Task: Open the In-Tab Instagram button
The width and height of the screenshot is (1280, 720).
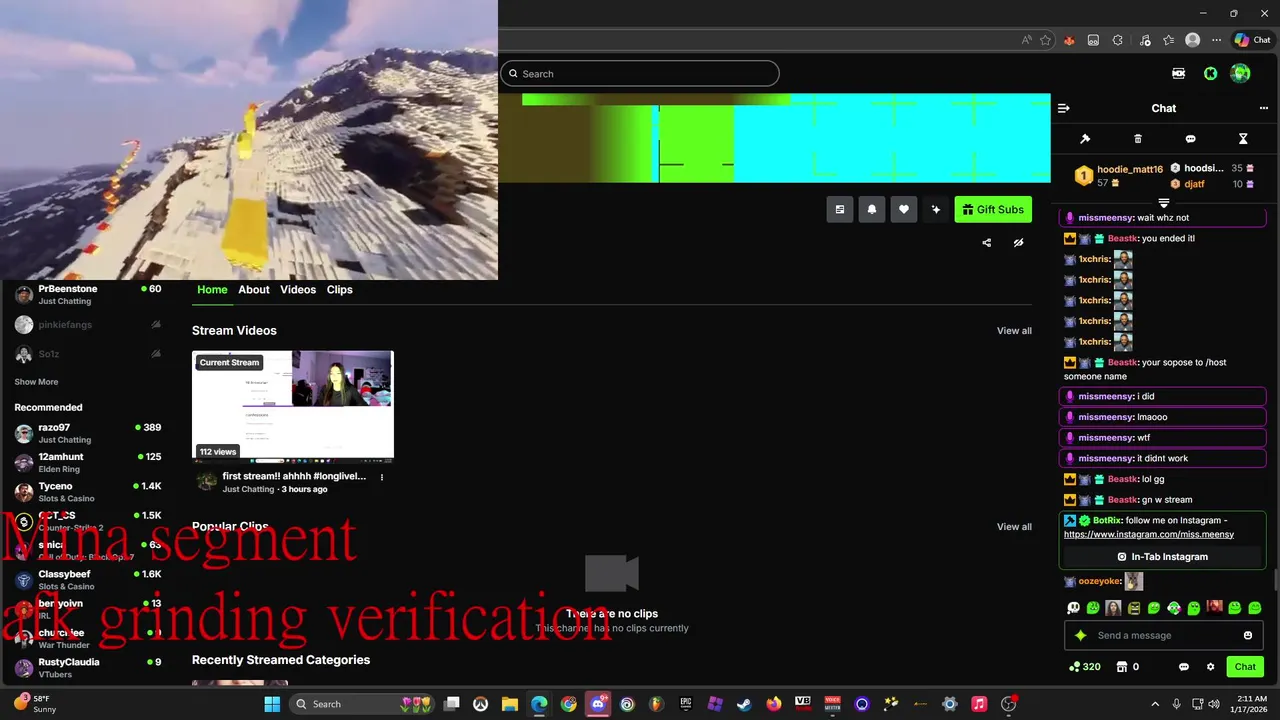Action: pyautogui.click(x=1163, y=557)
